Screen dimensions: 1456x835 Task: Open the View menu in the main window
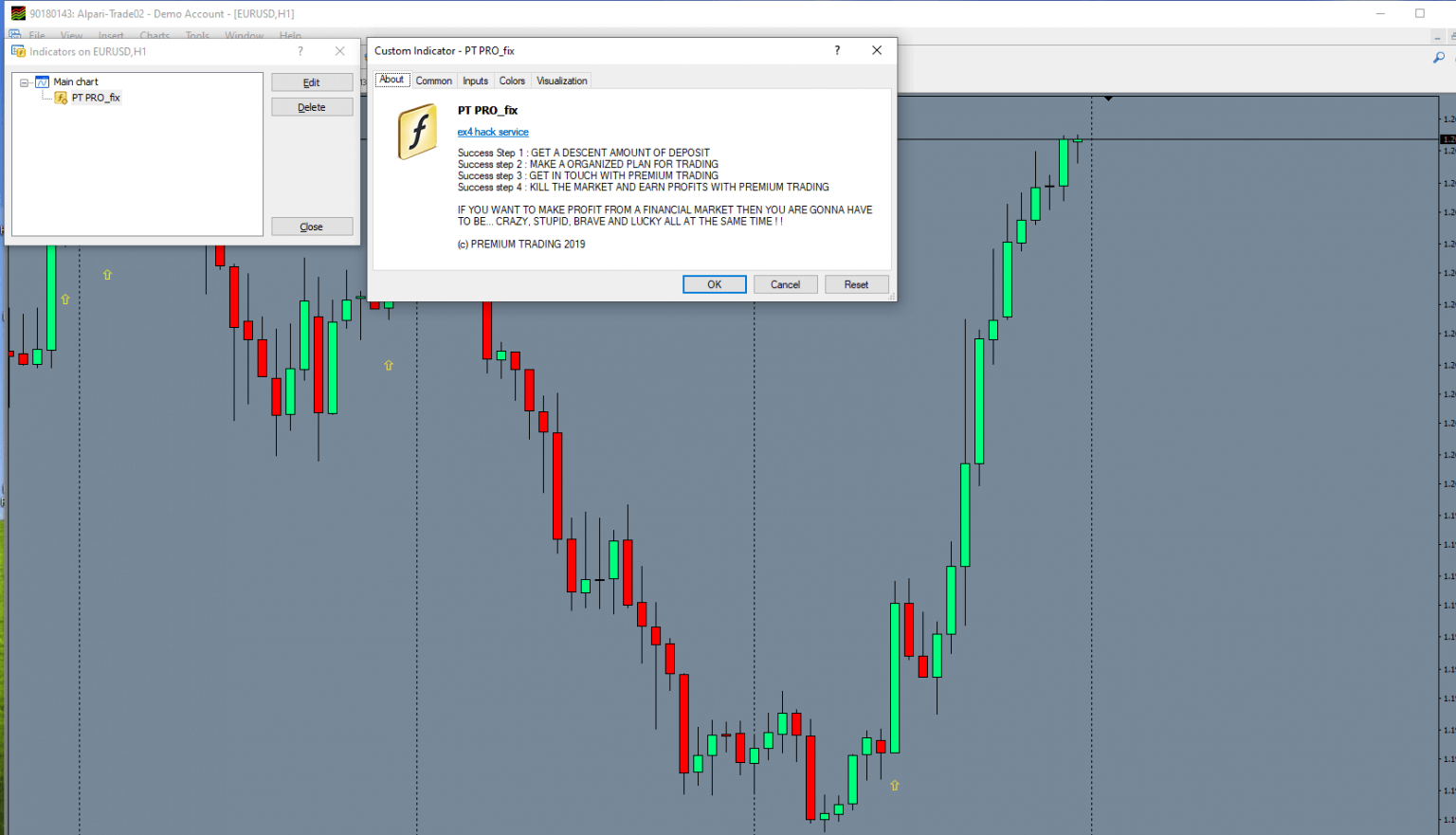[x=71, y=36]
